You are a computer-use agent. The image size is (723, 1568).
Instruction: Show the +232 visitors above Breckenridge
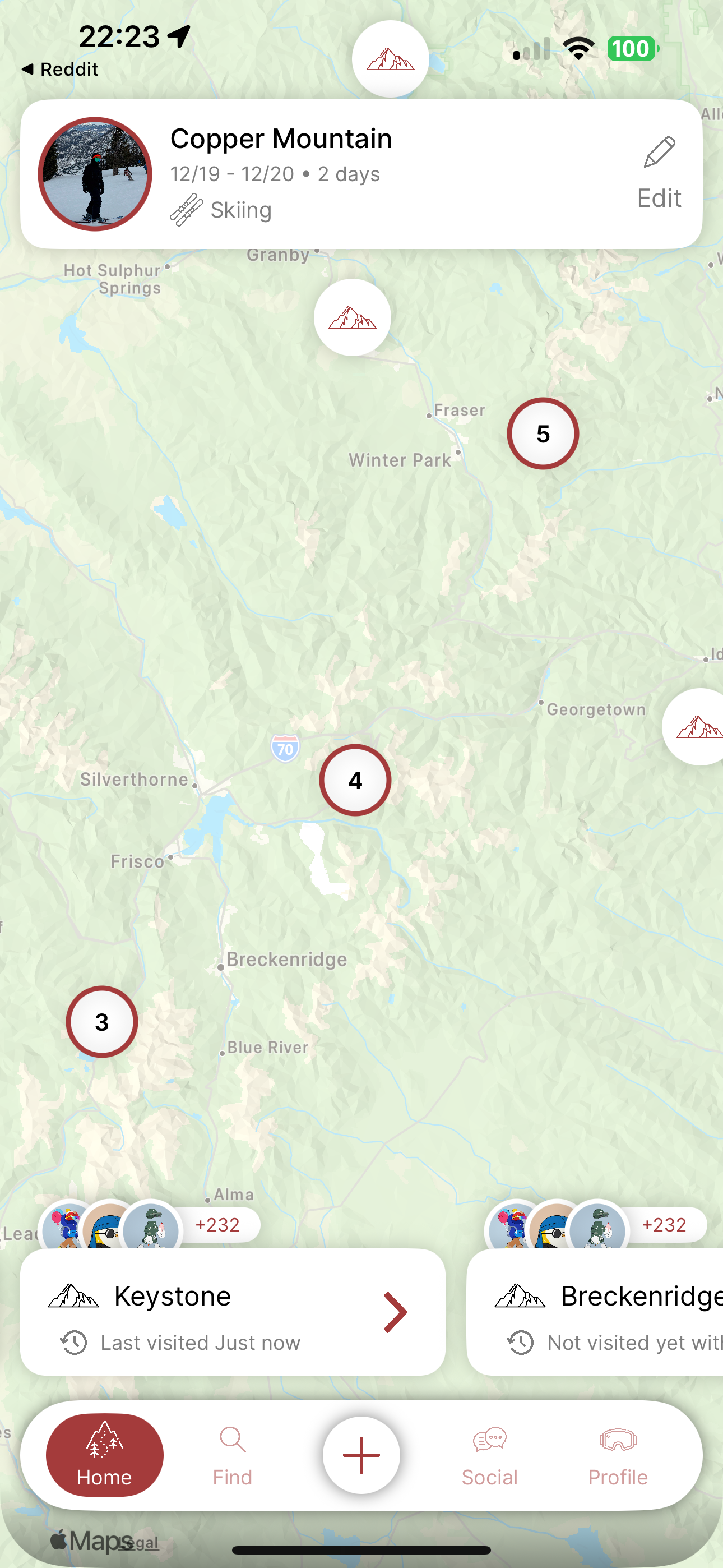click(664, 1225)
